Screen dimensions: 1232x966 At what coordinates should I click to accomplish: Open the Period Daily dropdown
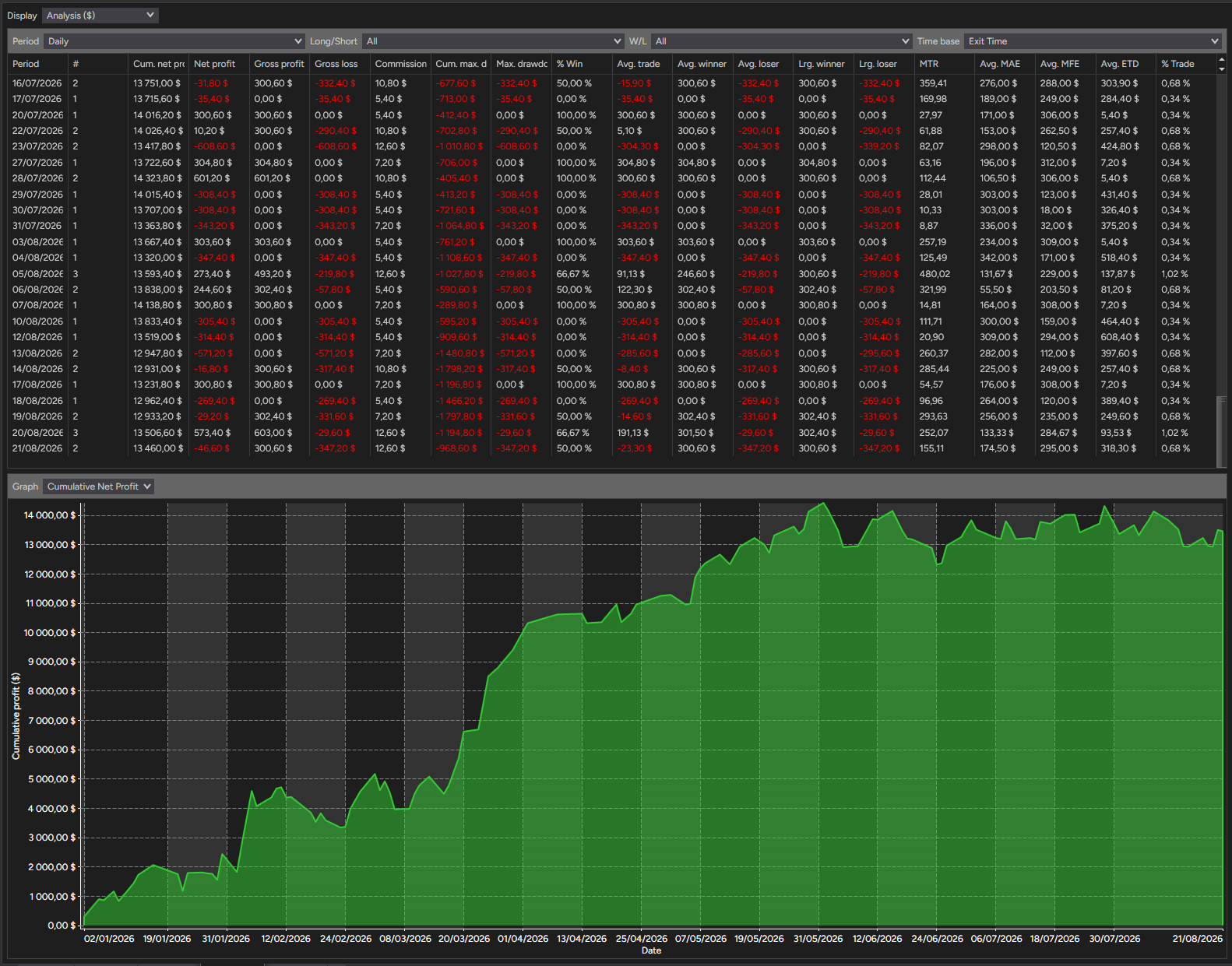[174, 41]
